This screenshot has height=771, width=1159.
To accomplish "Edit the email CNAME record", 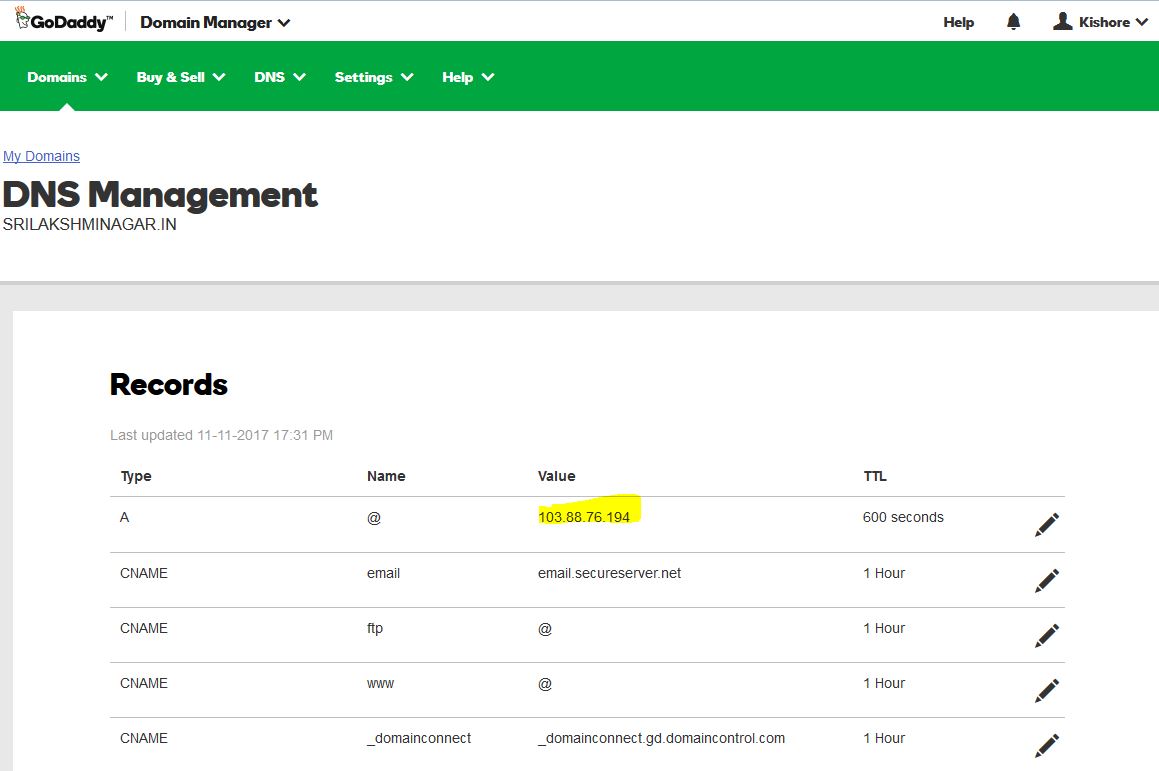I will 1046,580.
